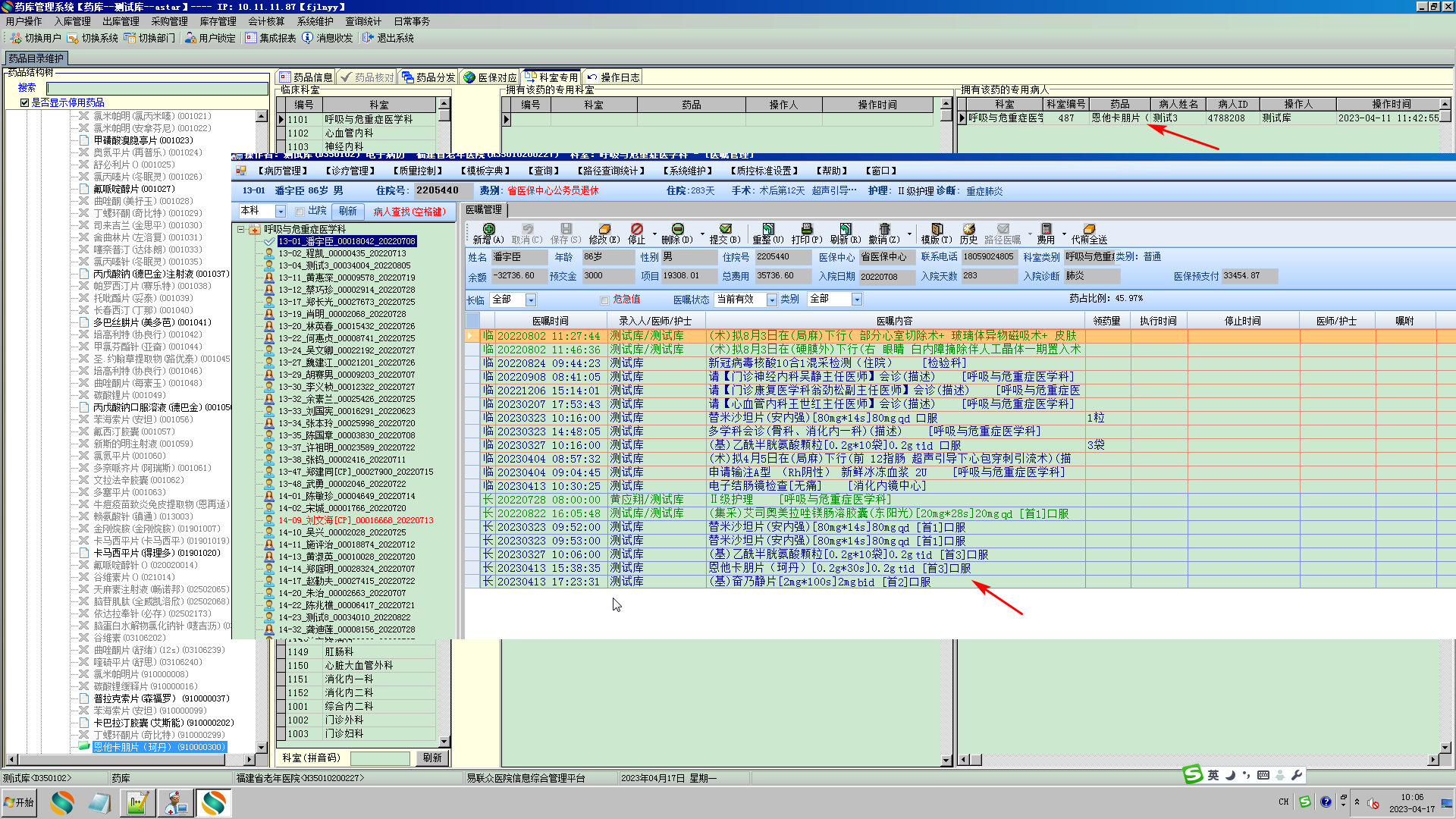
Task: Click the 停止 (stop order) icon
Action: click(637, 229)
